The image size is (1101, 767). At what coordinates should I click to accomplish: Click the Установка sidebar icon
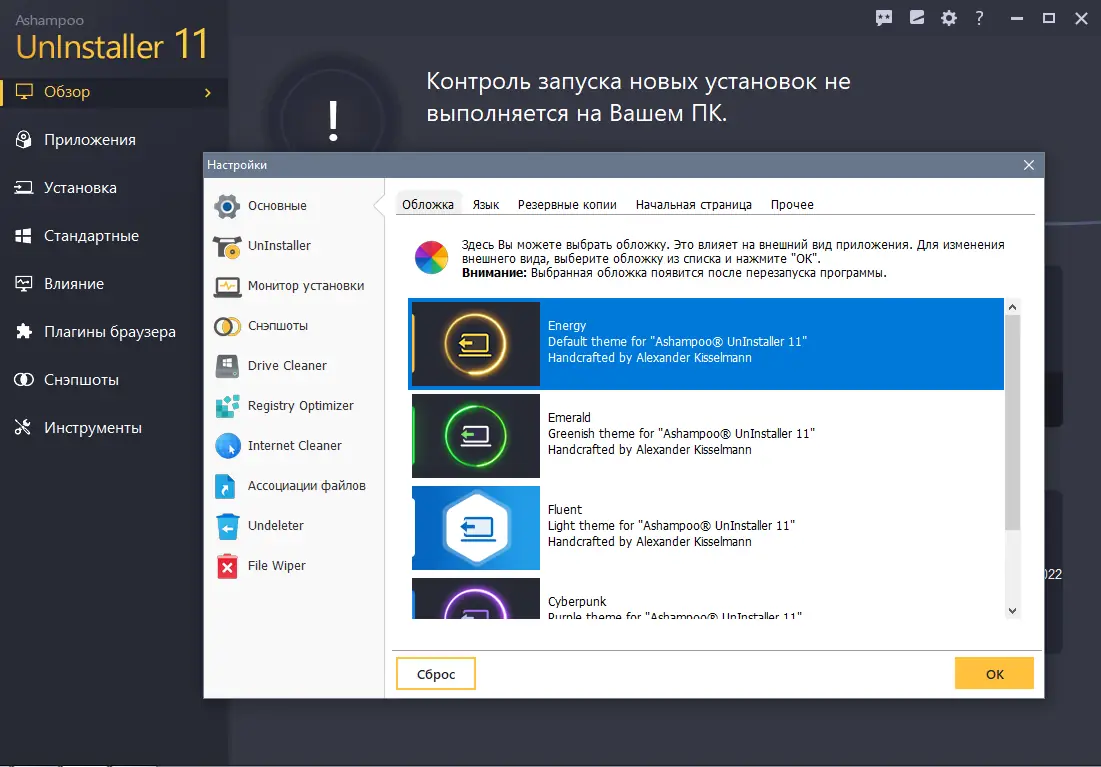point(24,188)
